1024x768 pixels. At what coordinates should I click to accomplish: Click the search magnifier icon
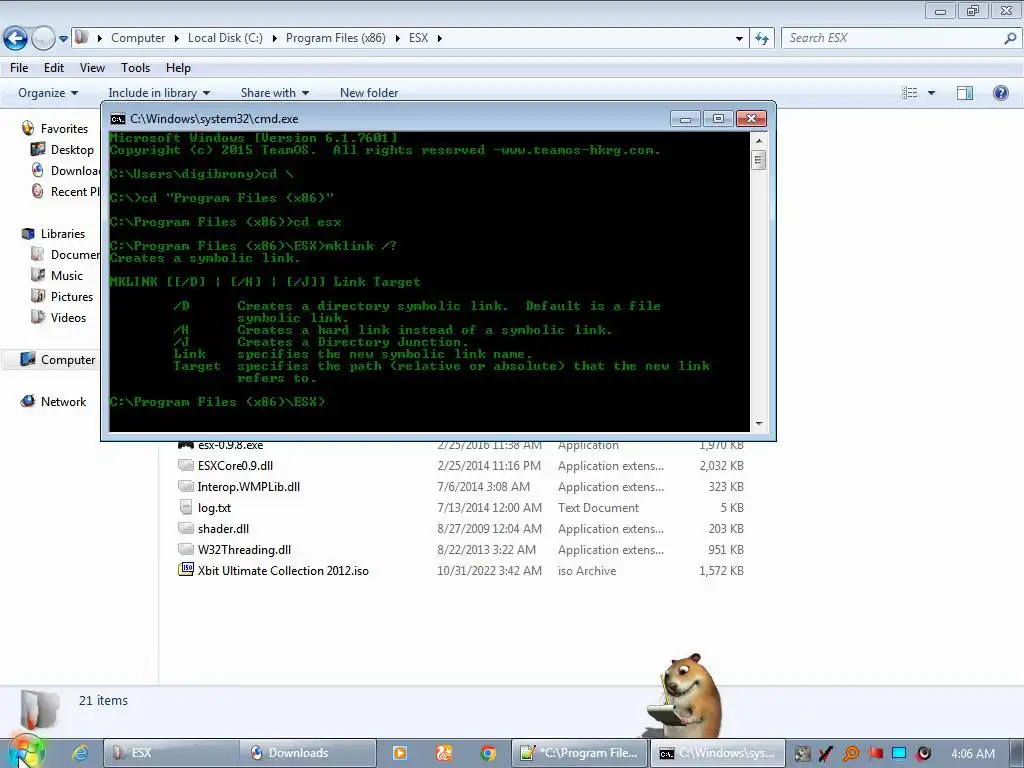[x=1010, y=39]
